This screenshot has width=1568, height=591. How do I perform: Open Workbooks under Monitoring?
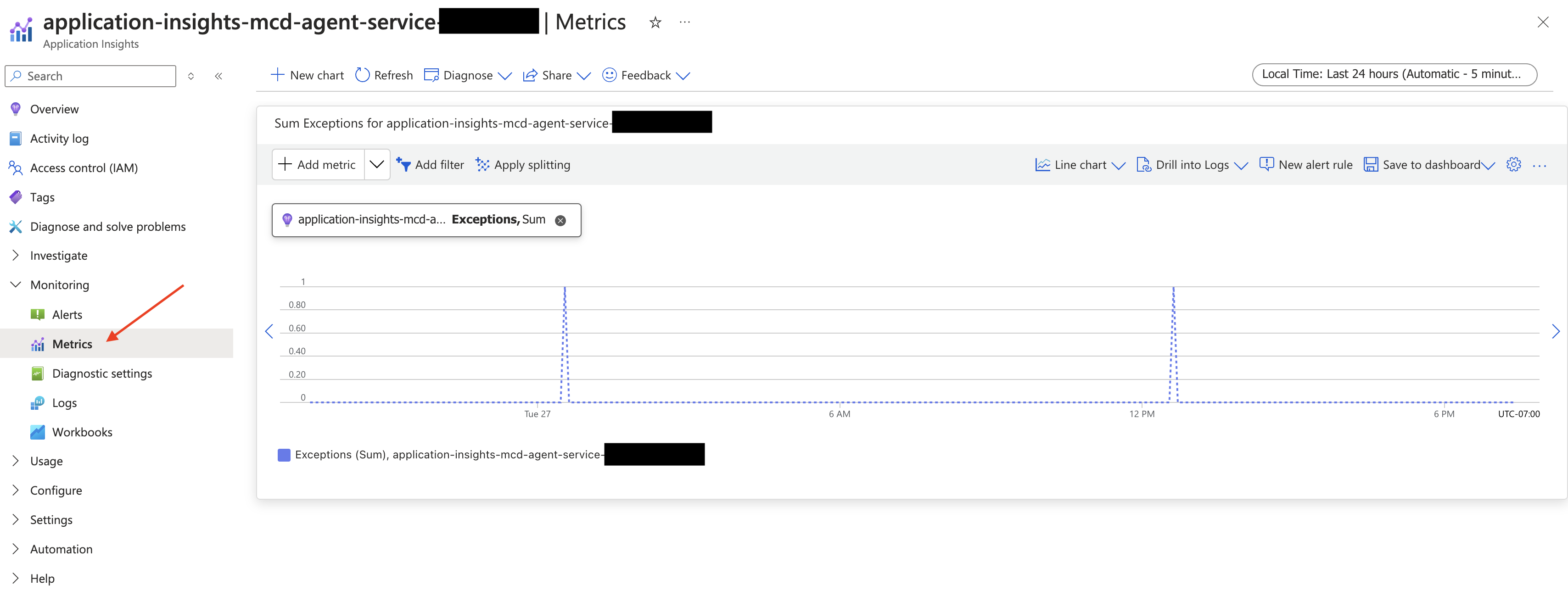82,432
